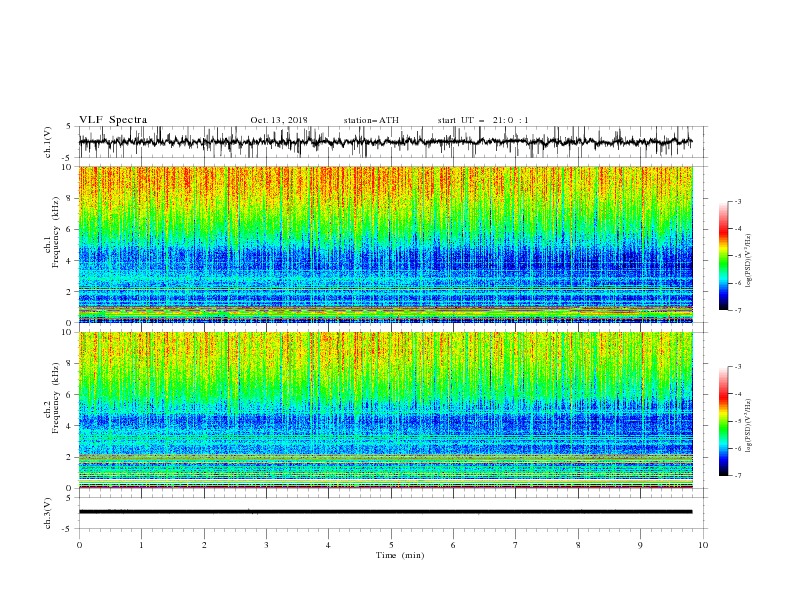Click the ch.1 color bar 'log(PSD)(V²/Hz)' label
This screenshot has width=792, height=612.
pos(749,261)
